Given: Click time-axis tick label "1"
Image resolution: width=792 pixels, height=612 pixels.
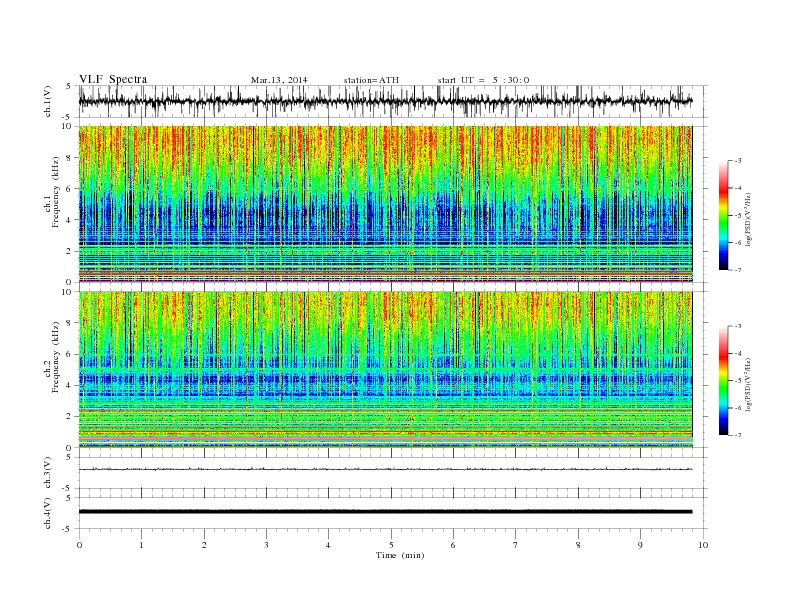Looking at the screenshot, I should [x=141, y=545].
